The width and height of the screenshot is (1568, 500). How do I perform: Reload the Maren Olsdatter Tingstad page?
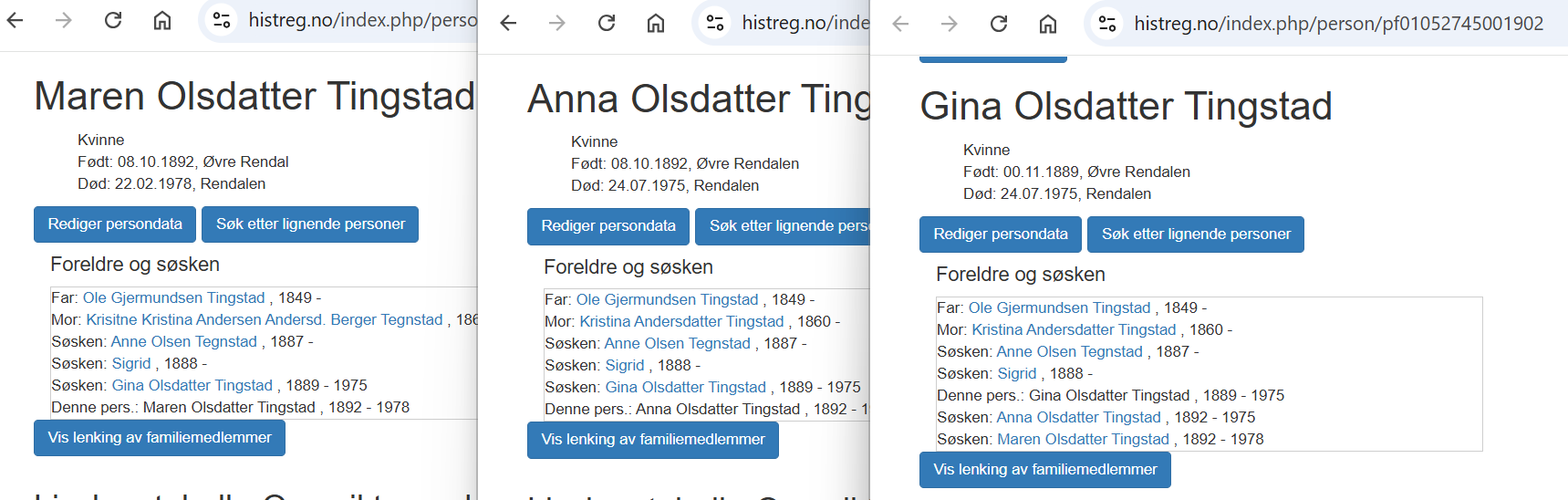[113, 20]
